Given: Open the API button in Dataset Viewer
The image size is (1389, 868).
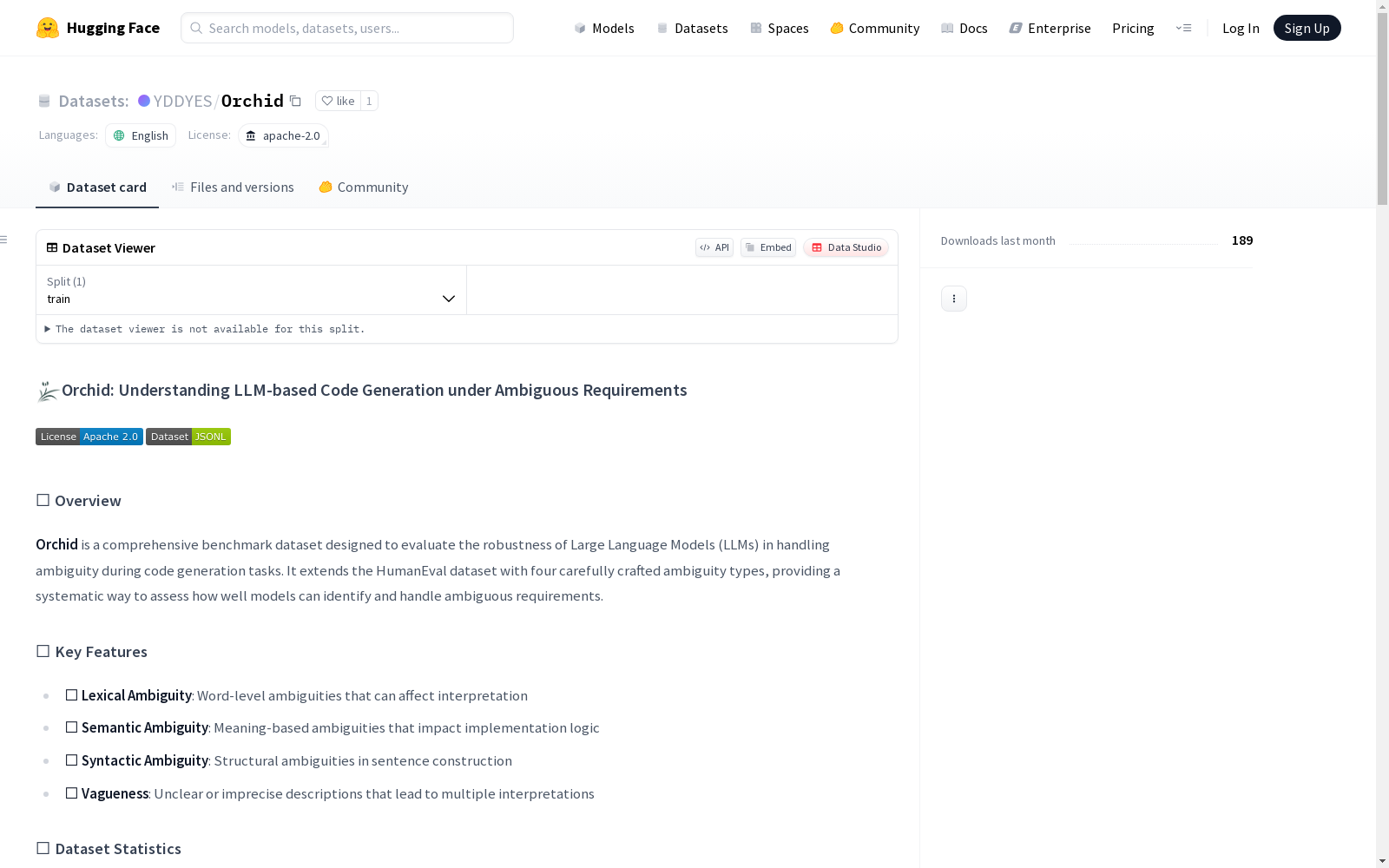Looking at the screenshot, I should [714, 247].
